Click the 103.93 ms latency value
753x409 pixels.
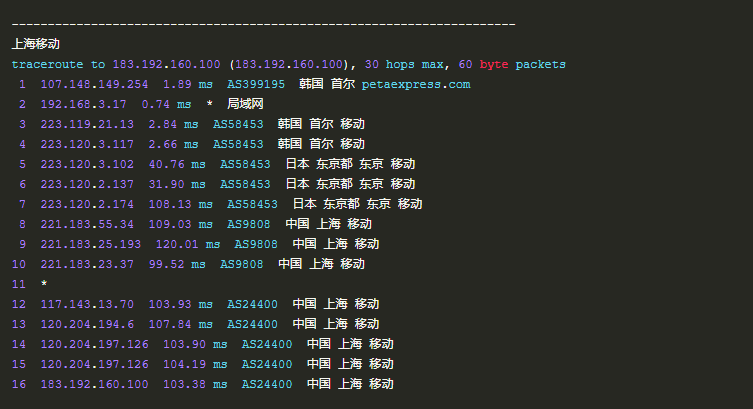181,304
